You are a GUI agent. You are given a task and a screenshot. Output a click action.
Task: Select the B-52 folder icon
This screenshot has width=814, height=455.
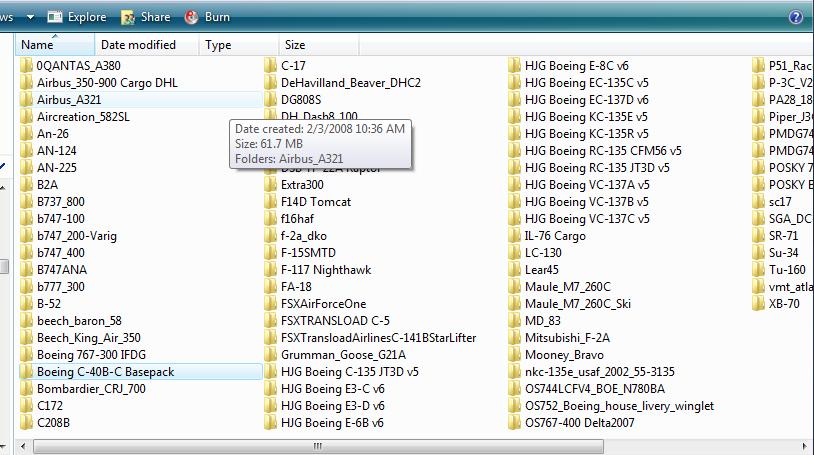pos(26,304)
